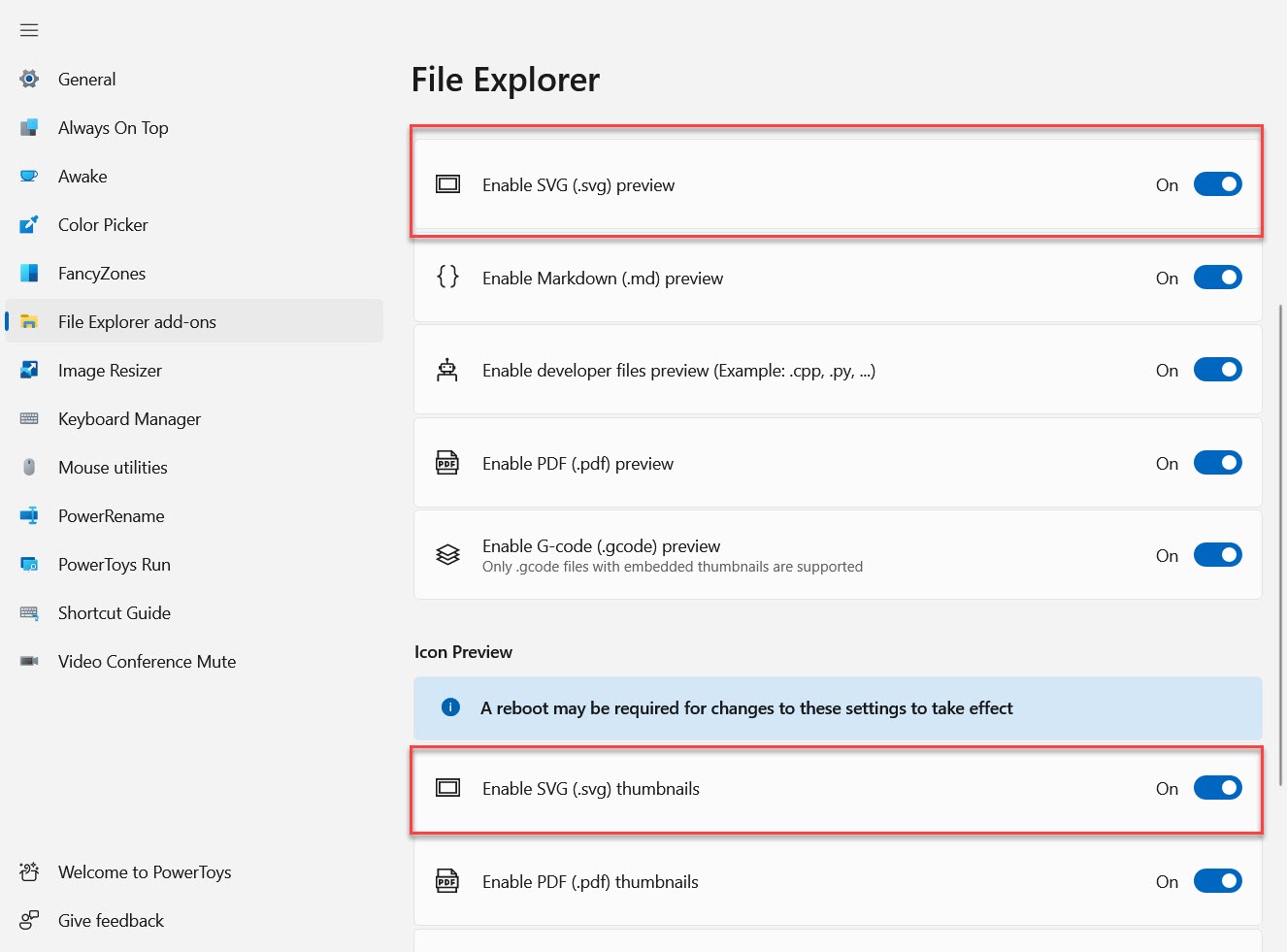Open Mouse utilities settings
The height and width of the screenshot is (952, 1287).
pos(194,467)
